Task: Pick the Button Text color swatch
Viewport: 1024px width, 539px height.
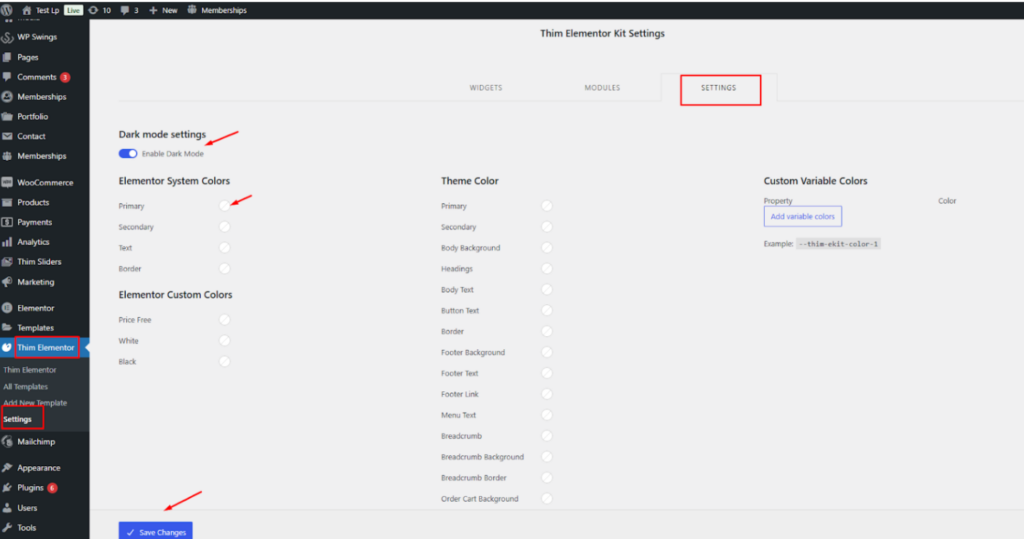Action: click(x=547, y=310)
